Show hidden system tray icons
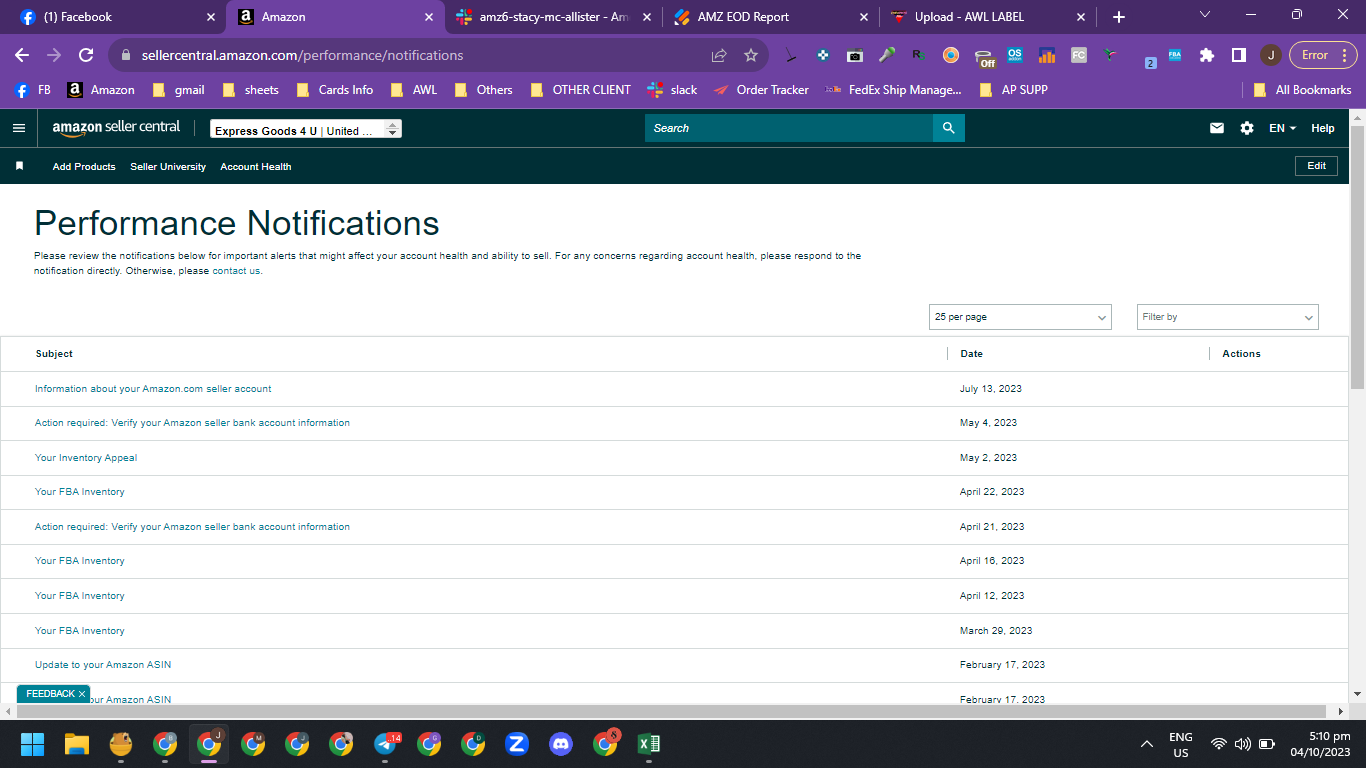This screenshot has width=1366, height=768. coord(1147,744)
